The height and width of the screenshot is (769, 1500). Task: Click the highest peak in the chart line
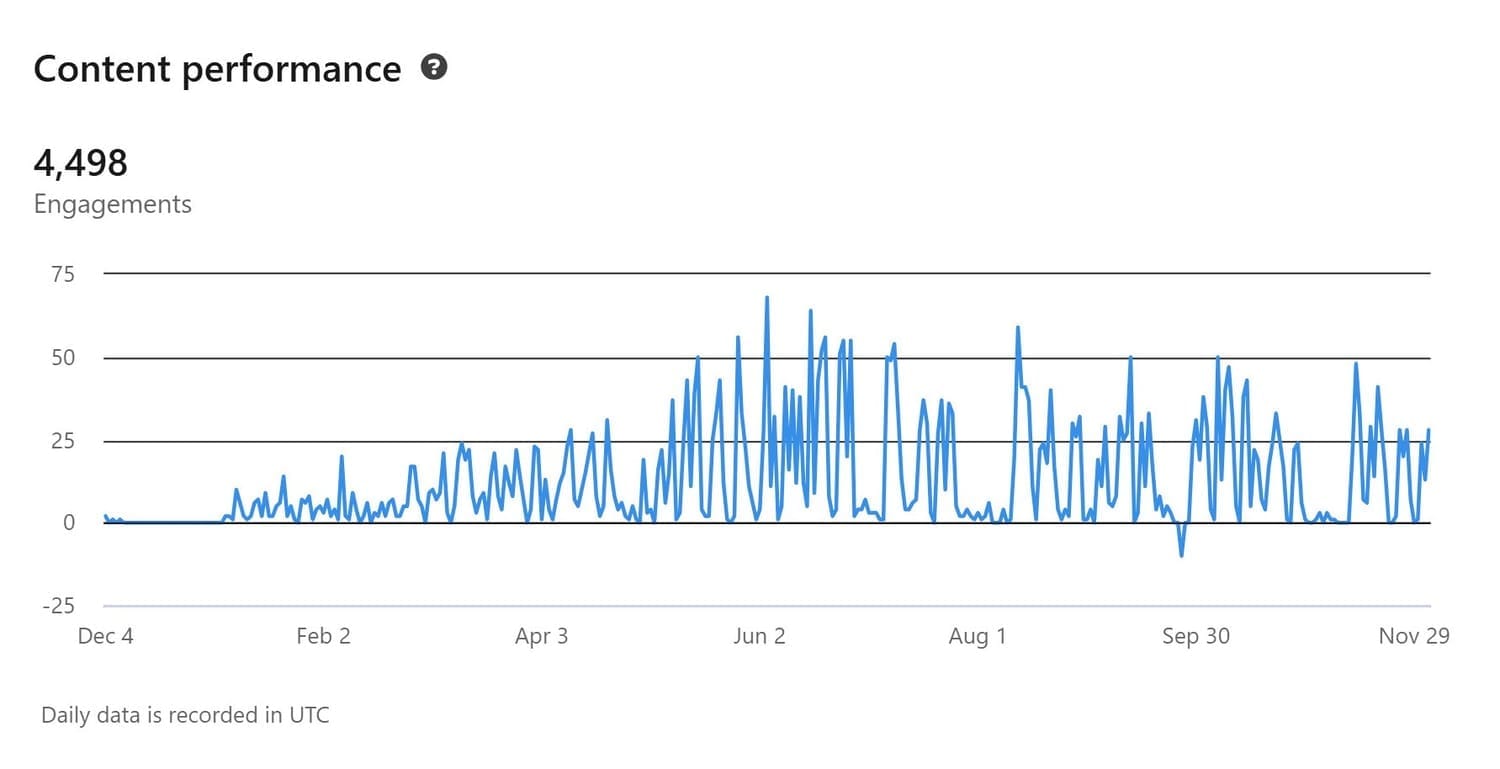tap(767, 298)
